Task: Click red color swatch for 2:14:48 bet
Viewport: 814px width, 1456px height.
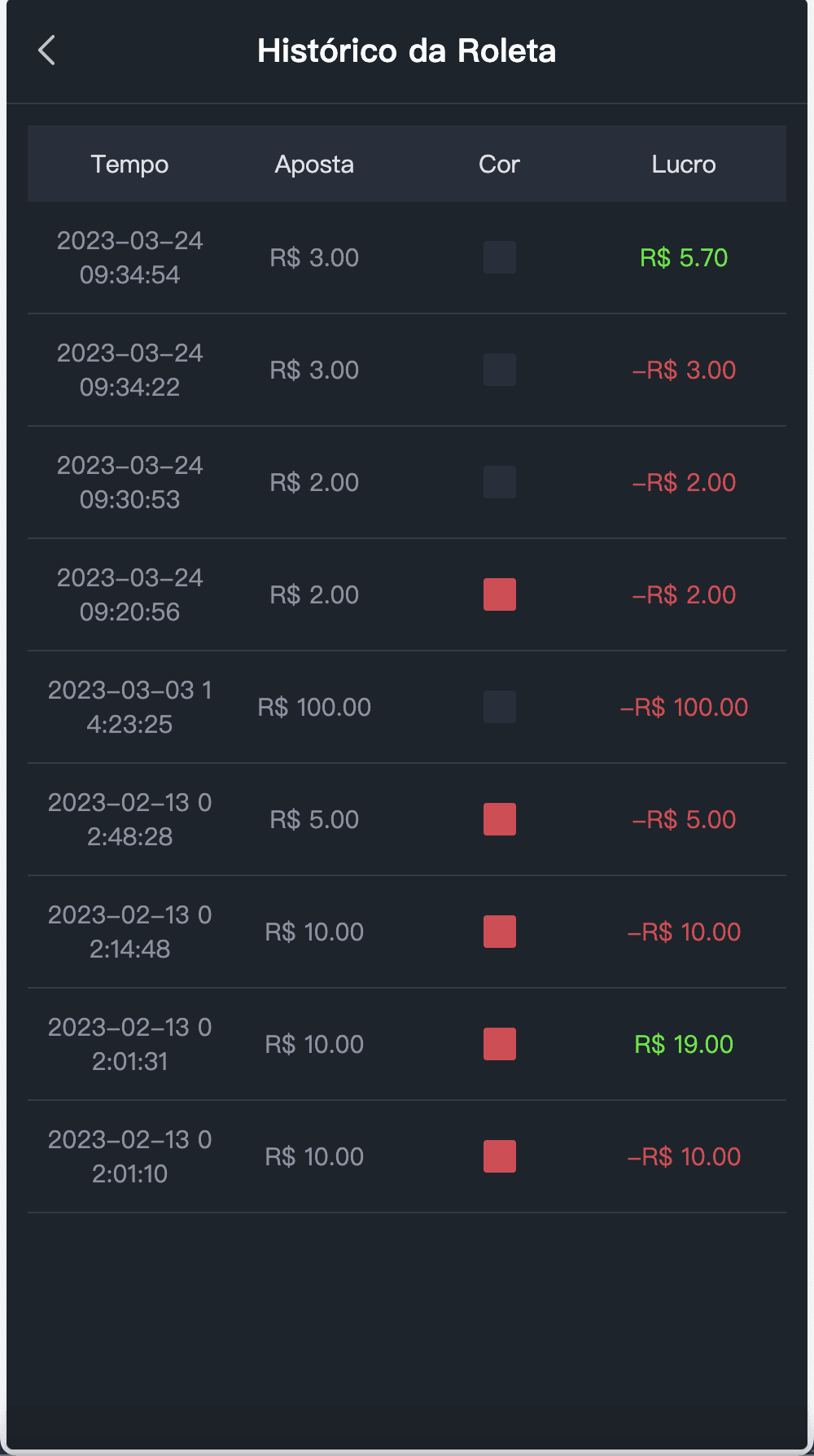Action: point(500,932)
